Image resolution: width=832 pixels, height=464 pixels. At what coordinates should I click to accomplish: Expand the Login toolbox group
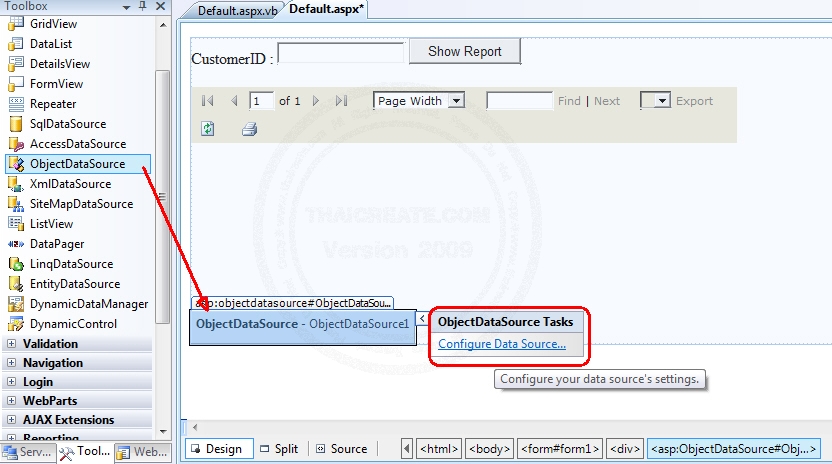(x=11, y=382)
